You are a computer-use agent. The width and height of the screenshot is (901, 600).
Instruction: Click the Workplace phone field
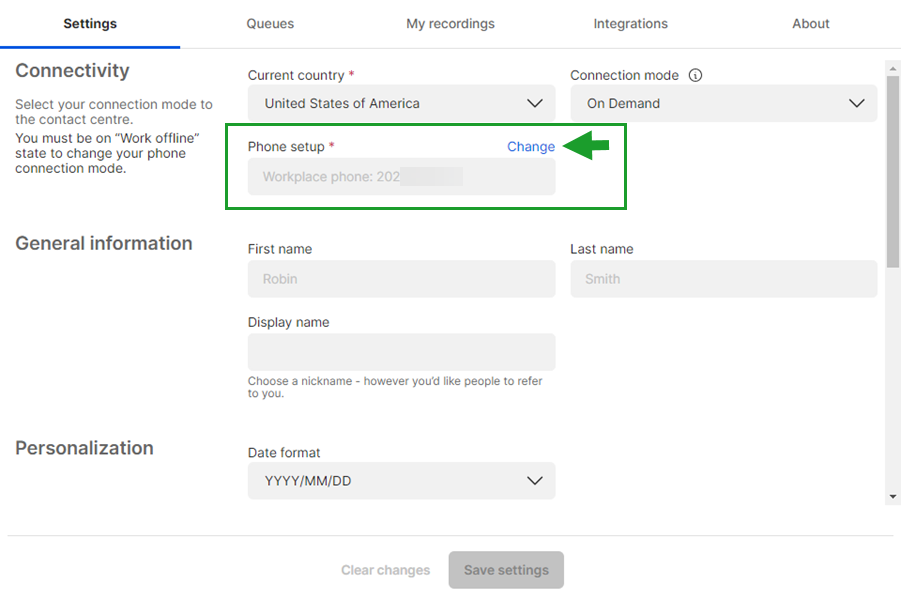pyautogui.click(x=401, y=176)
